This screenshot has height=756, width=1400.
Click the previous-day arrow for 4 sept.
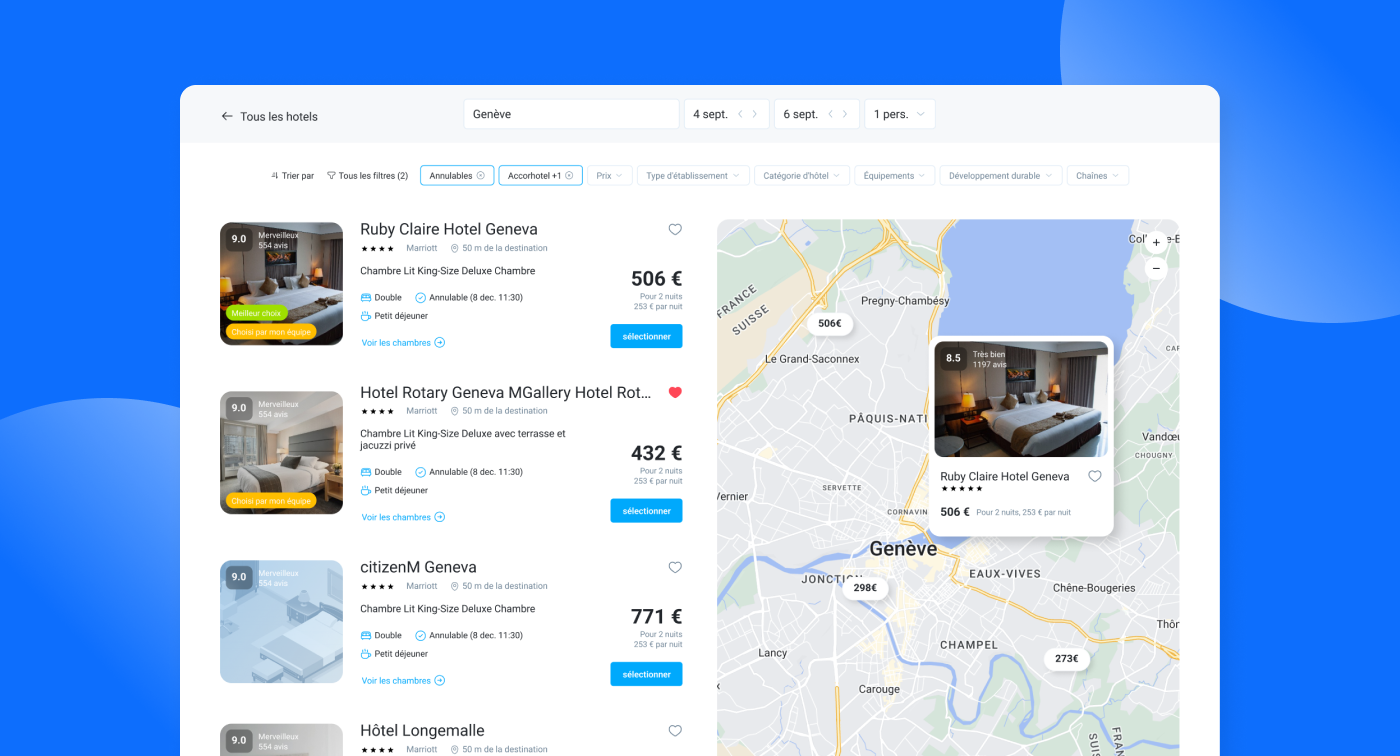(740, 114)
